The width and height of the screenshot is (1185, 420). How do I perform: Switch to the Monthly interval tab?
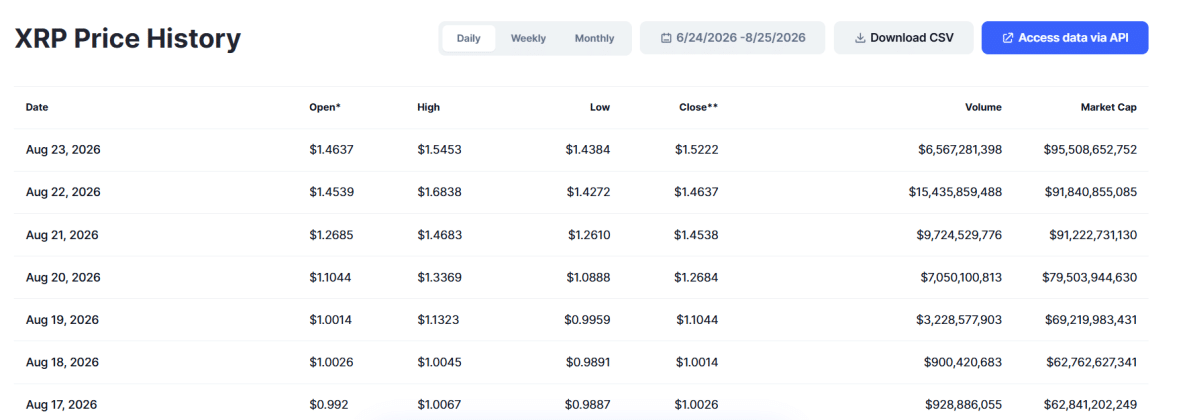pyautogui.click(x=595, y=38)
